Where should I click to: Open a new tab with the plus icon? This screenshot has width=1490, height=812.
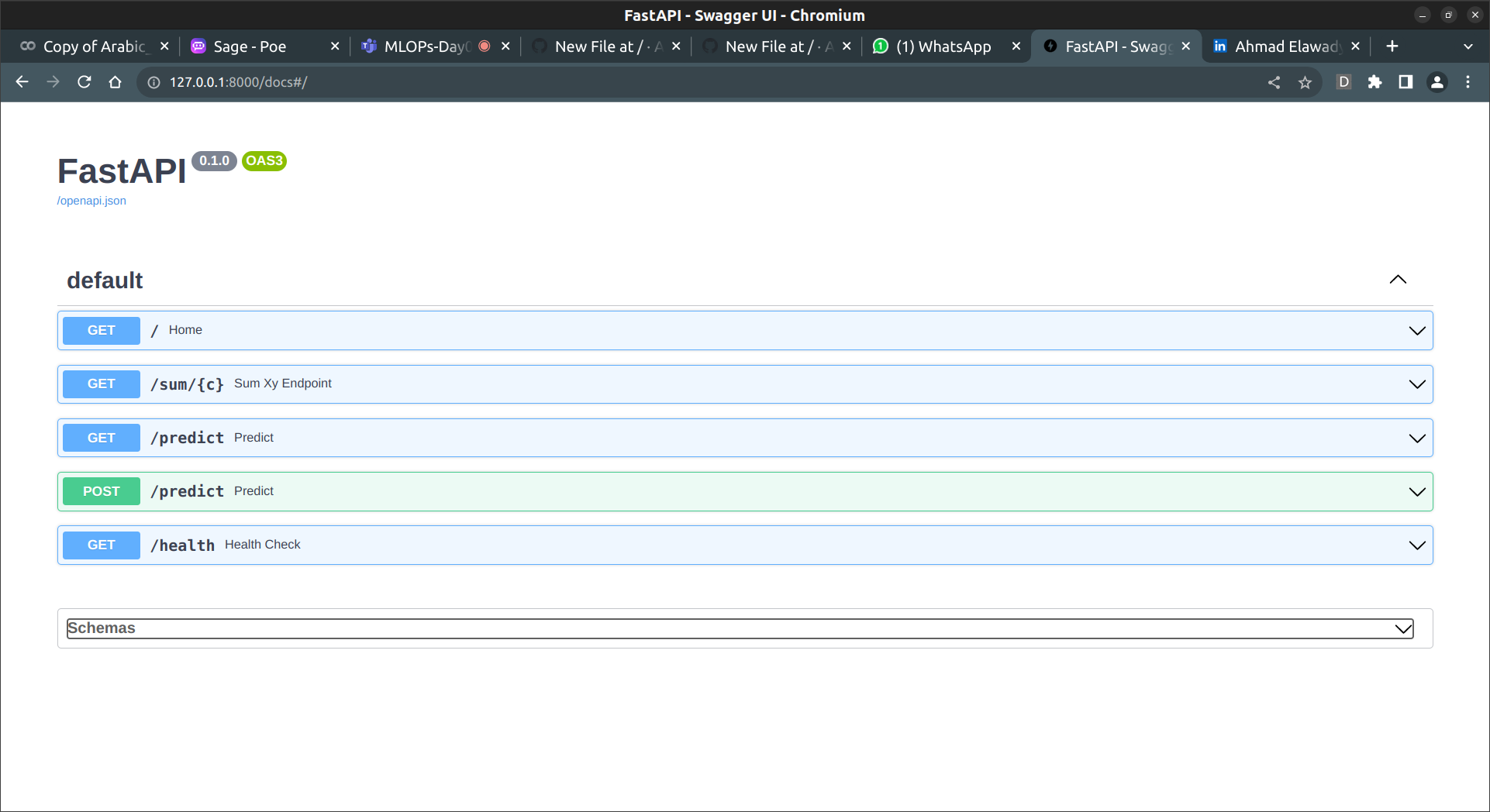1392,46
